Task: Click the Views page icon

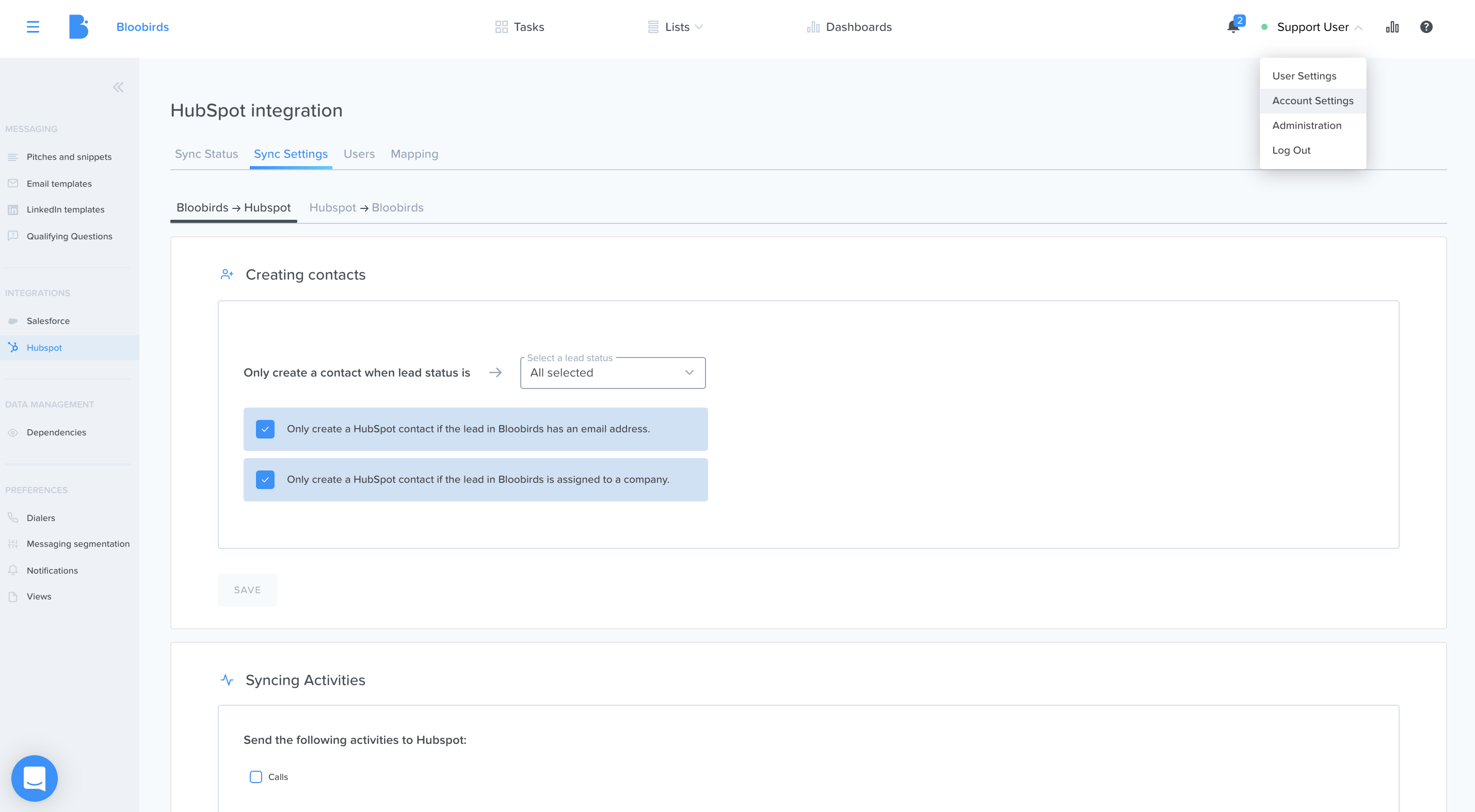Action: click(12, 596)
